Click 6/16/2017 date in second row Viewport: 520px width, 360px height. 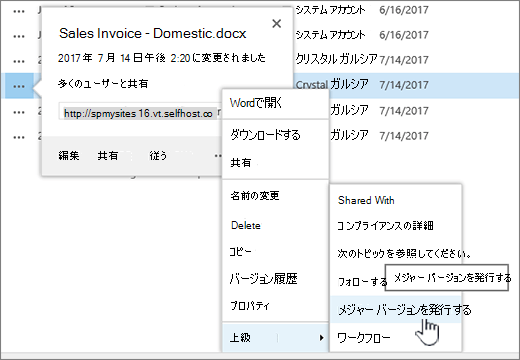click(404, 35)
